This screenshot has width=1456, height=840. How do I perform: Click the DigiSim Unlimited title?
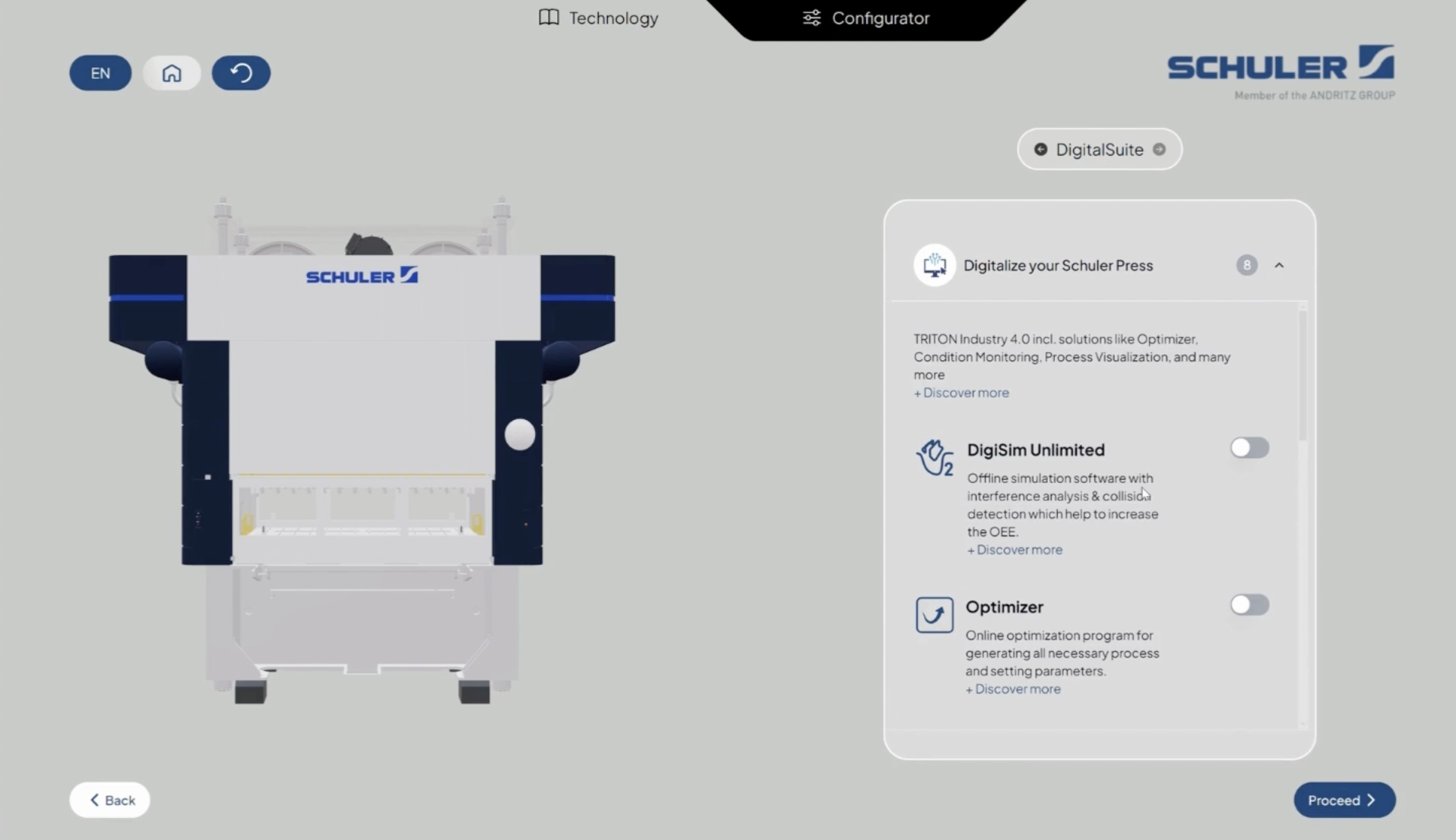tap(1036, 450)
